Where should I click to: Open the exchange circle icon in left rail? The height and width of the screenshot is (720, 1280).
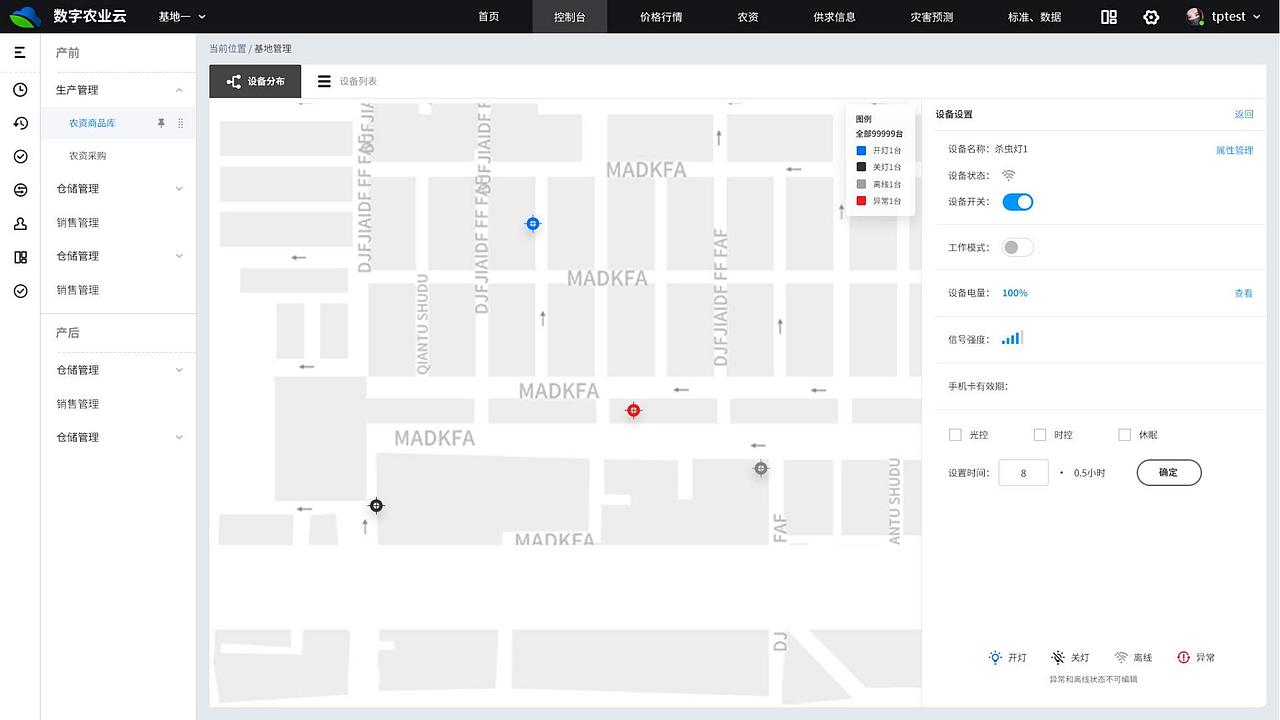click(20, 190)
